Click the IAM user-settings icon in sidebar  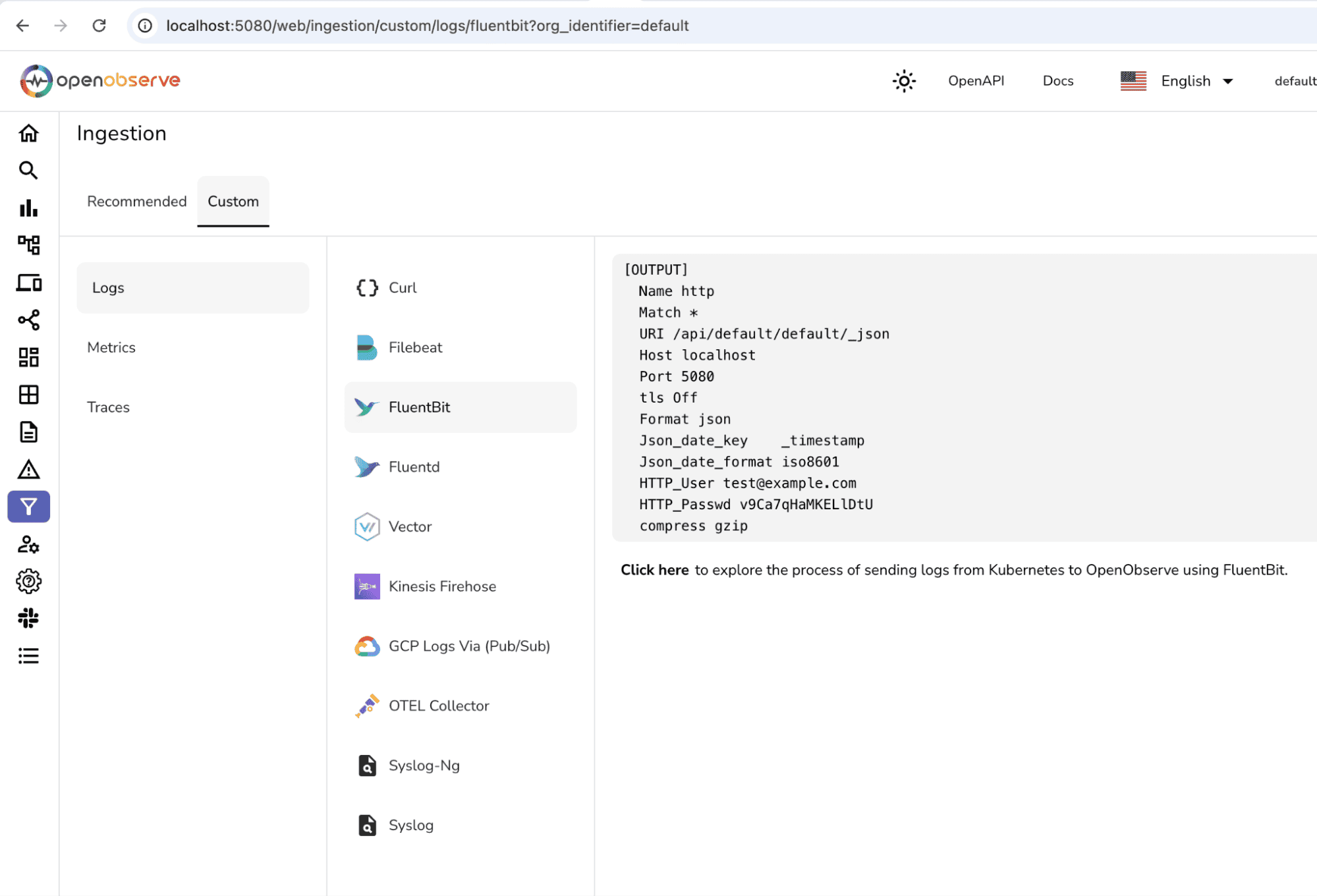coord(28,545)
